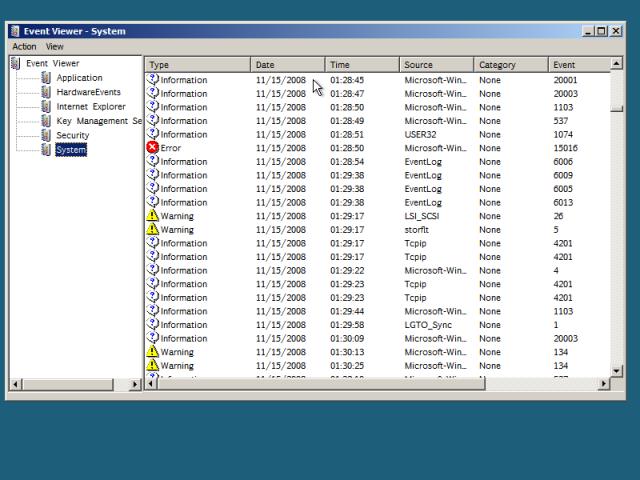Screen dimensions: 640x480
Task: Click the tree pane horizontal scrollbar thumb
Action: coord(68,384)
